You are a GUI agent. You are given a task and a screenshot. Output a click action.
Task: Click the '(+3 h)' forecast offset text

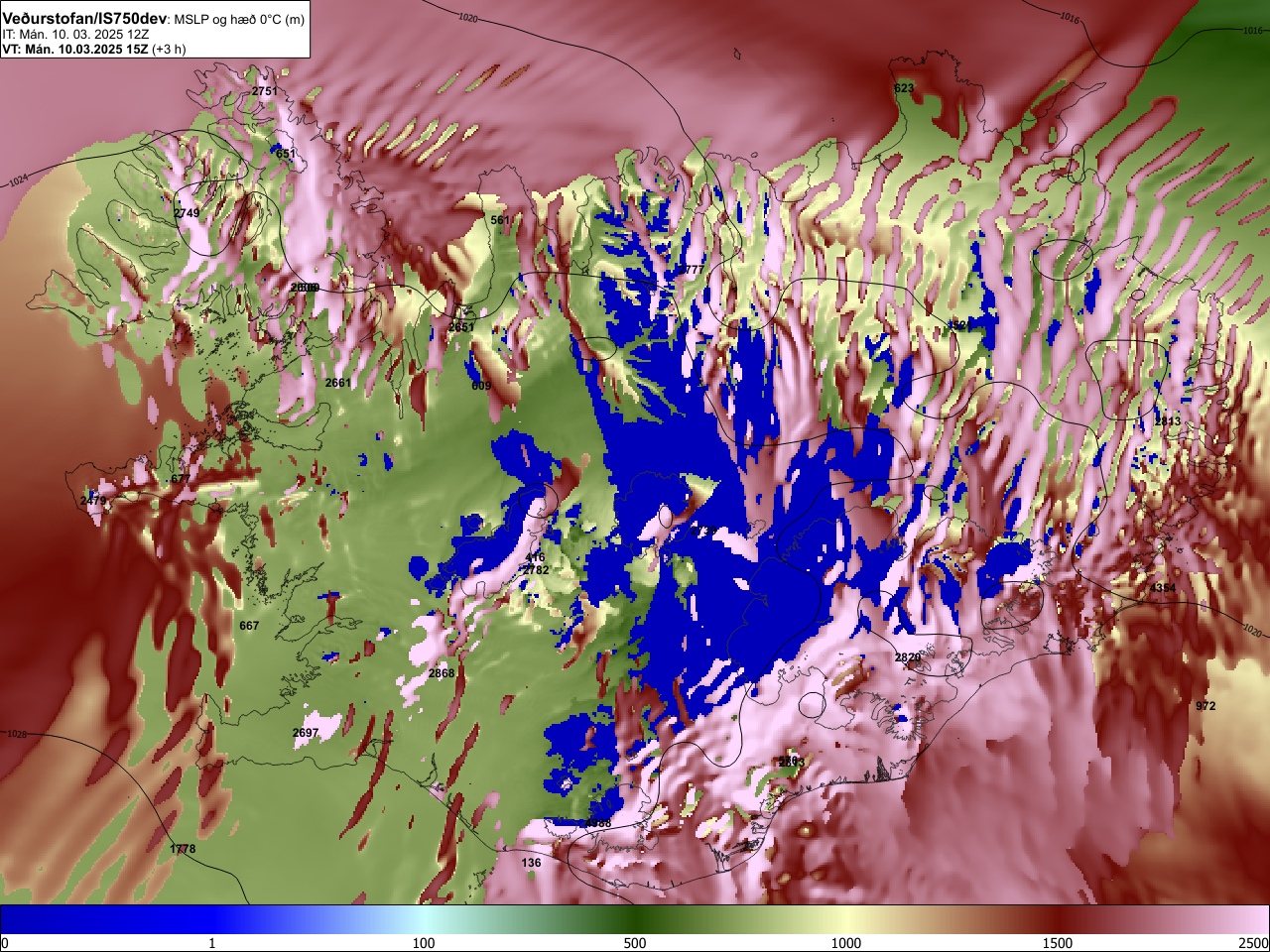pos(169,49)
